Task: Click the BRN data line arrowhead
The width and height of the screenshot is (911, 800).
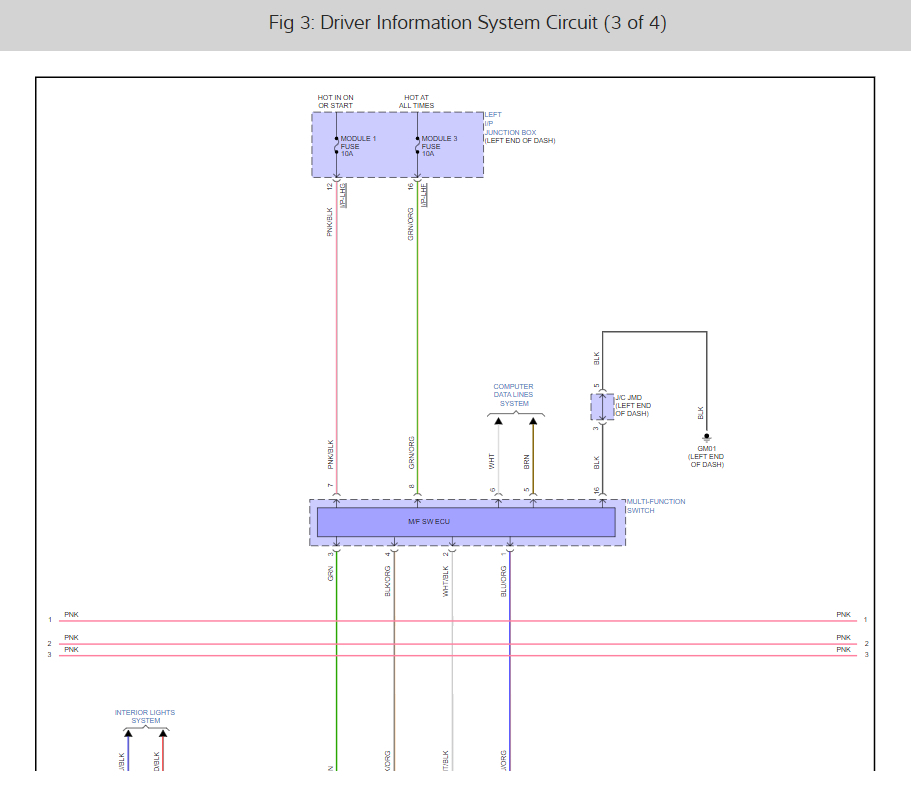Action: point(533,421)
